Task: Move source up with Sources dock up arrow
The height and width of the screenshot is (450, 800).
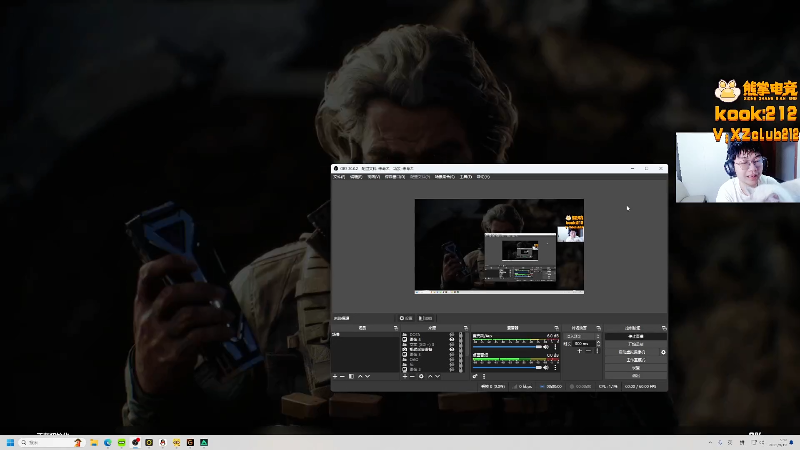Action: click(430, 377)
